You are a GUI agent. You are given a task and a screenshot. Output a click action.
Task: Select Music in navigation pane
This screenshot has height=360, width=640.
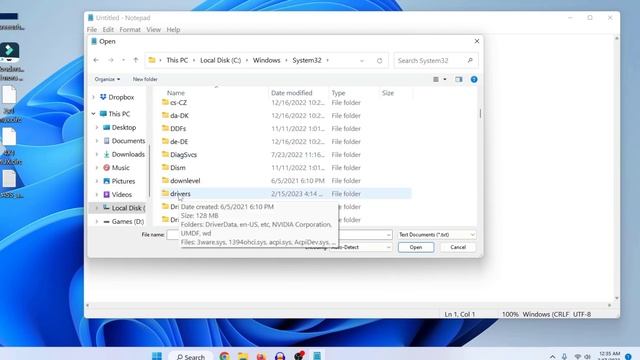coord(120,168)
